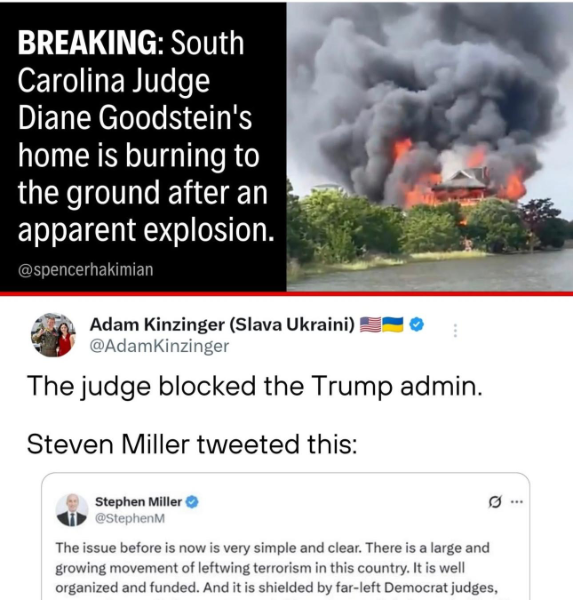This screenshot has width=573, height=600.
Task: Click the Adam Kinzinger display name
Action: pos(222,325)
